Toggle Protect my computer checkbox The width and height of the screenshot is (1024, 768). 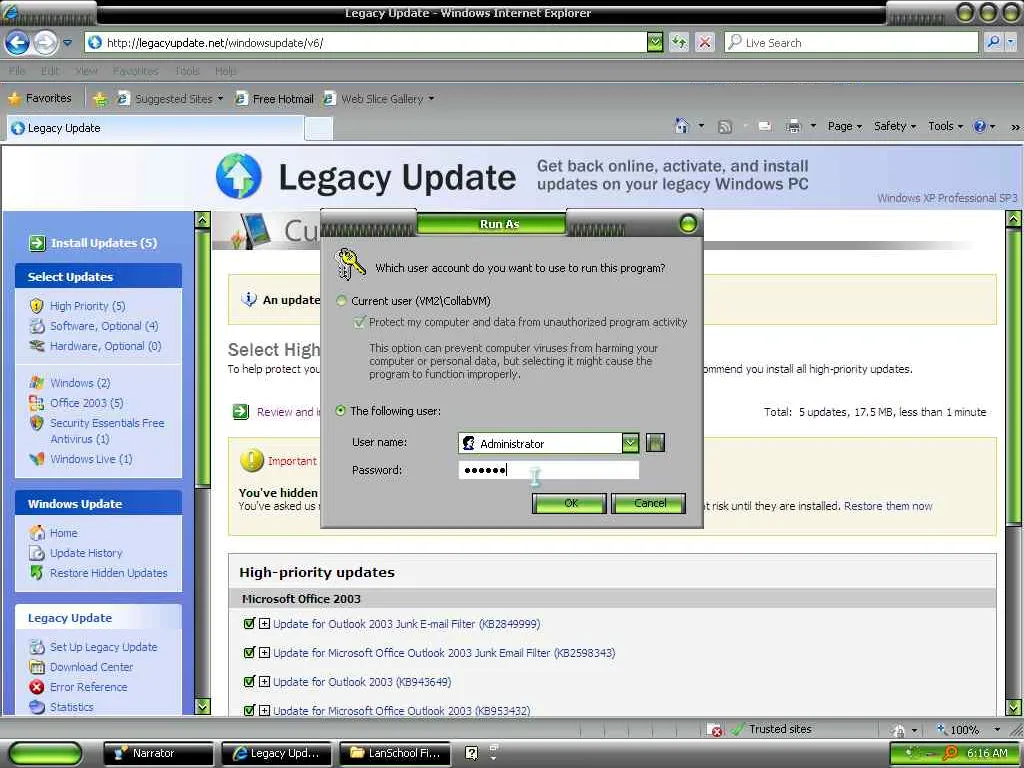pyautogui.click(x=359, y=322)
